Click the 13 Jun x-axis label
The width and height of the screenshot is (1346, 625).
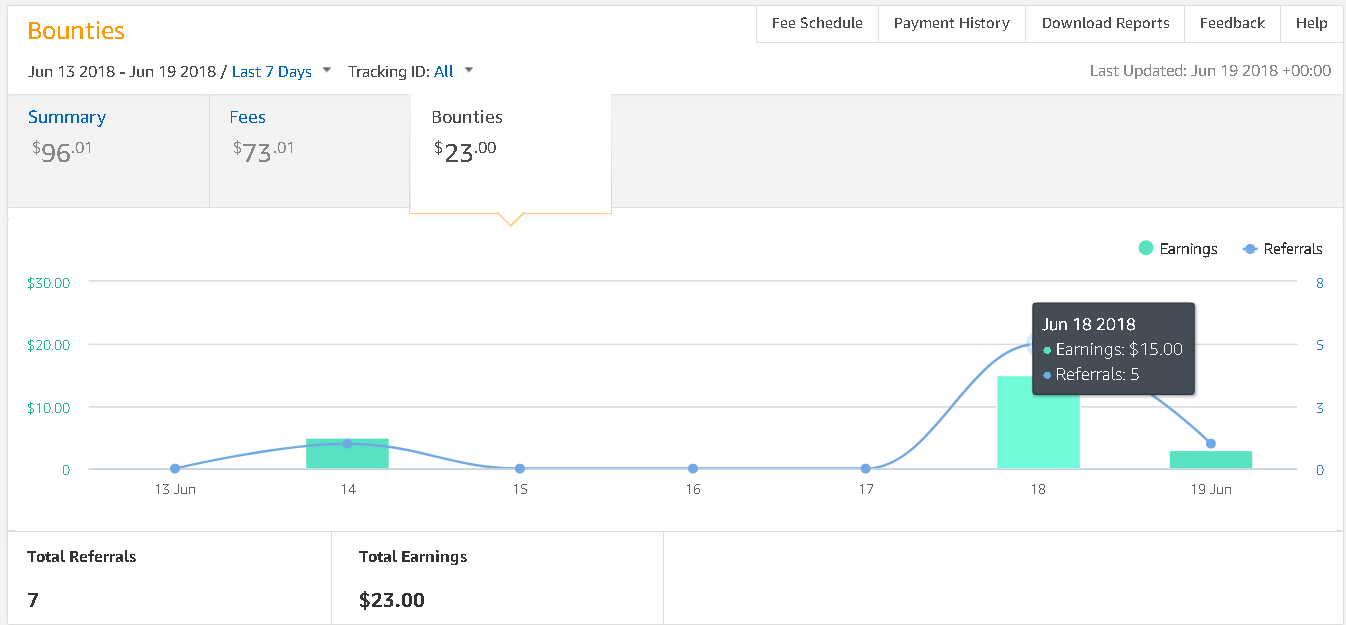click(175, 489)
